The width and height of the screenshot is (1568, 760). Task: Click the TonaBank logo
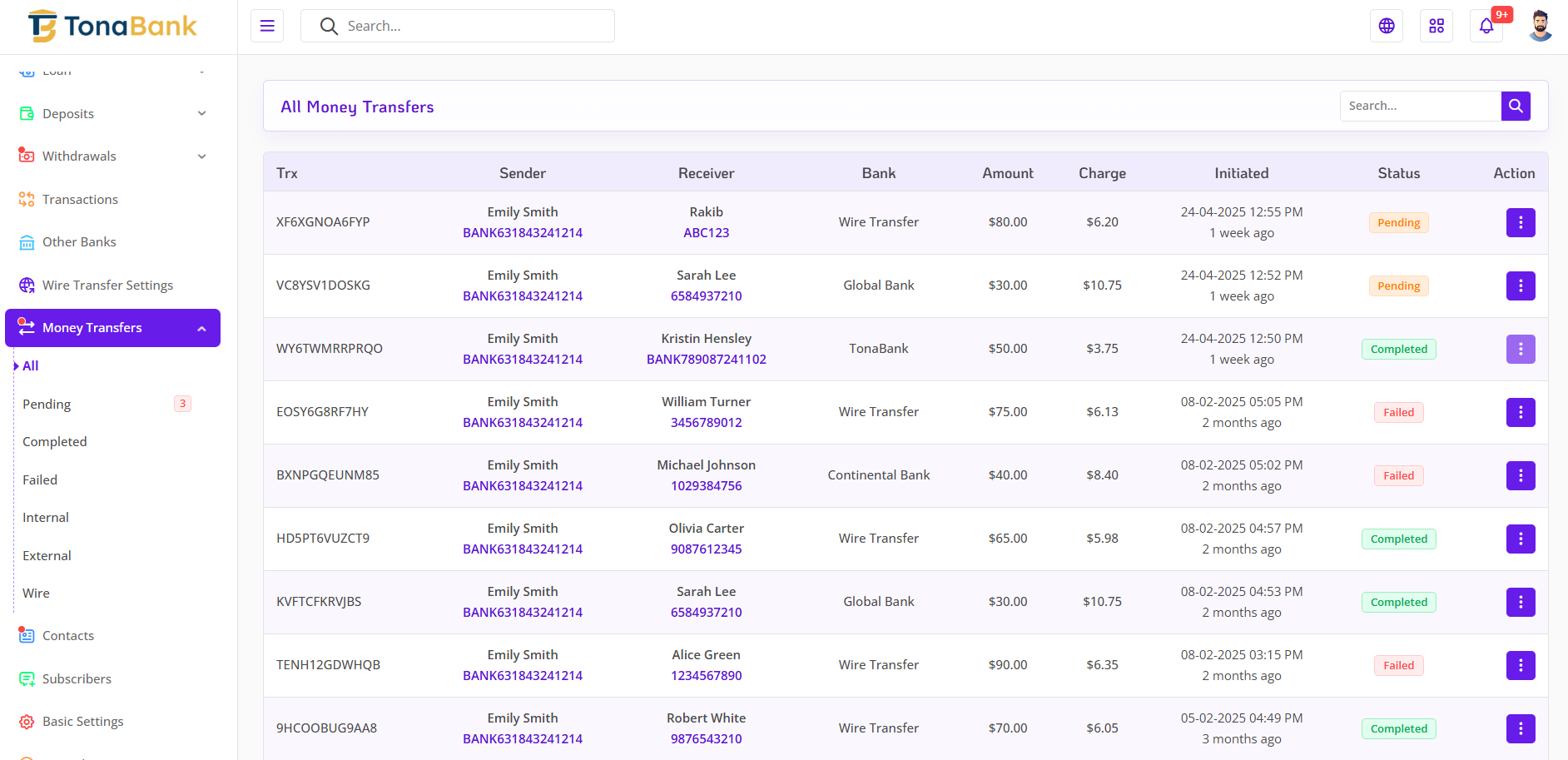[113, 27]
